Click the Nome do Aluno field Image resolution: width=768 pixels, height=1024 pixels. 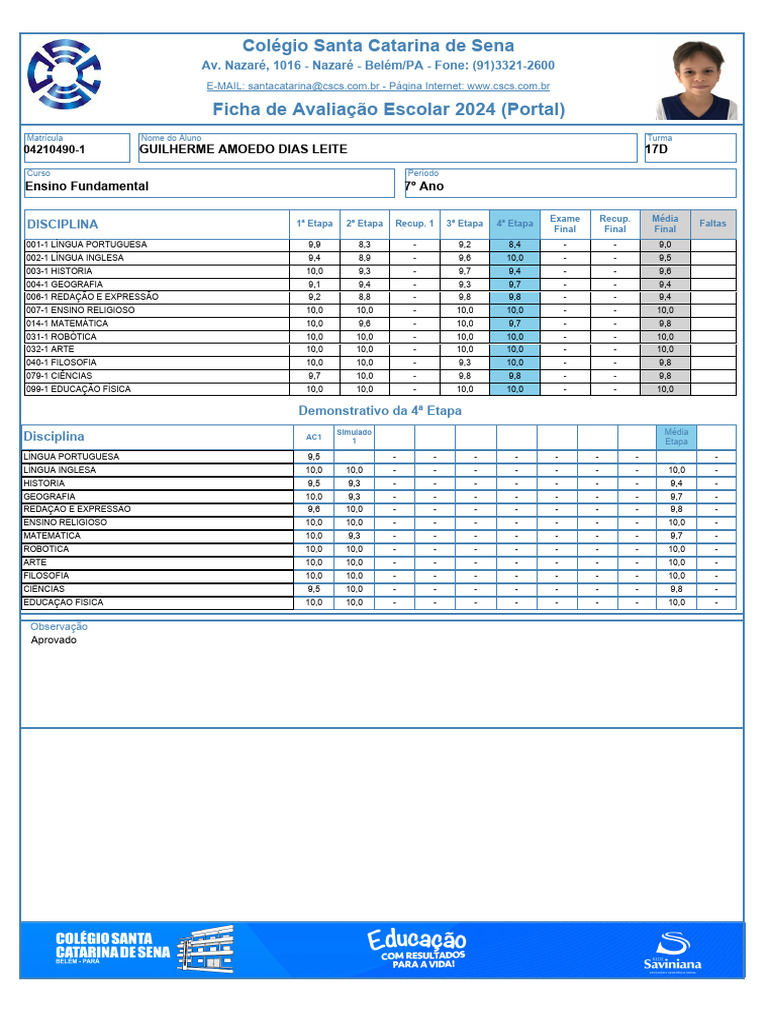click(387, 148)
